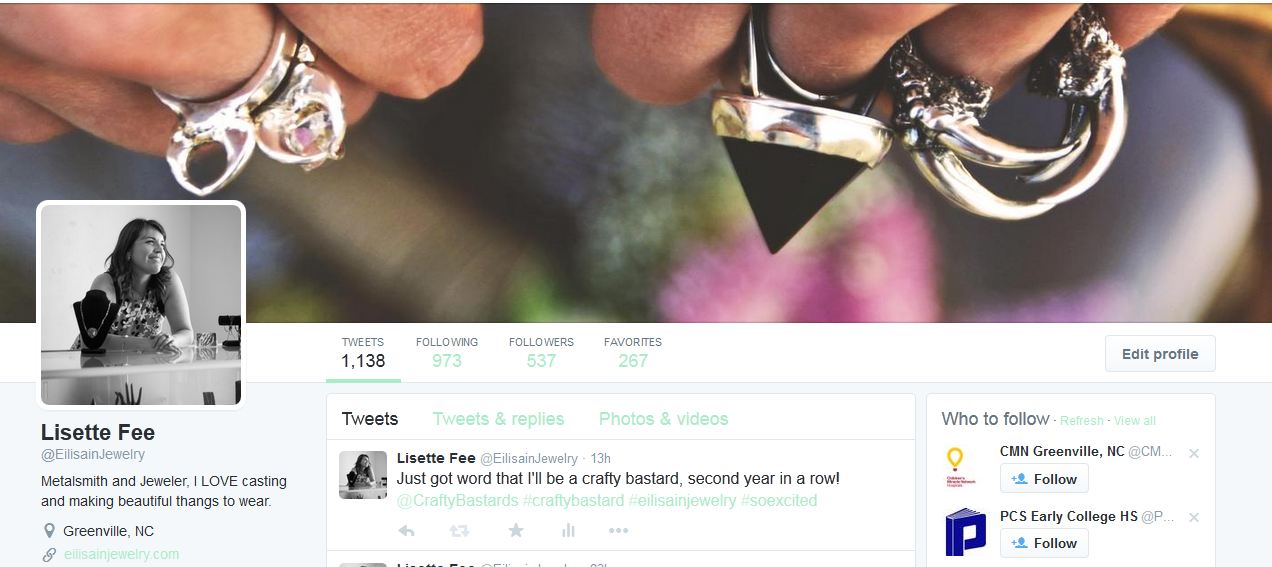Show the 537 Followers
The width and height of the screenshot is (1272, 567).
(x=541, y=352)
